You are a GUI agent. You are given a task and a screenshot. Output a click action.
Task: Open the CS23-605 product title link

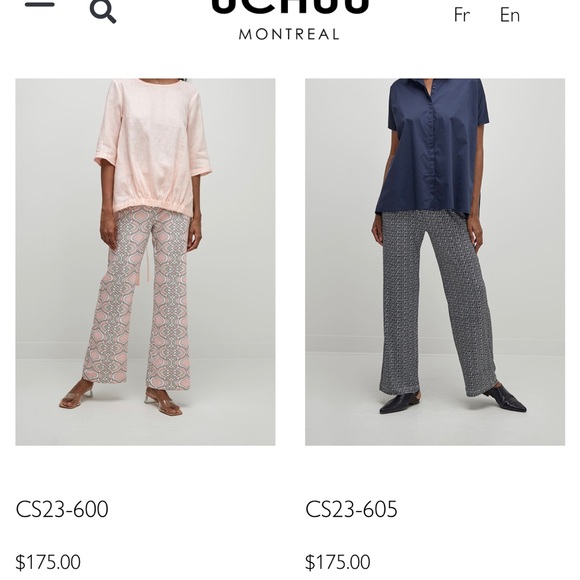tap(351, 509)
